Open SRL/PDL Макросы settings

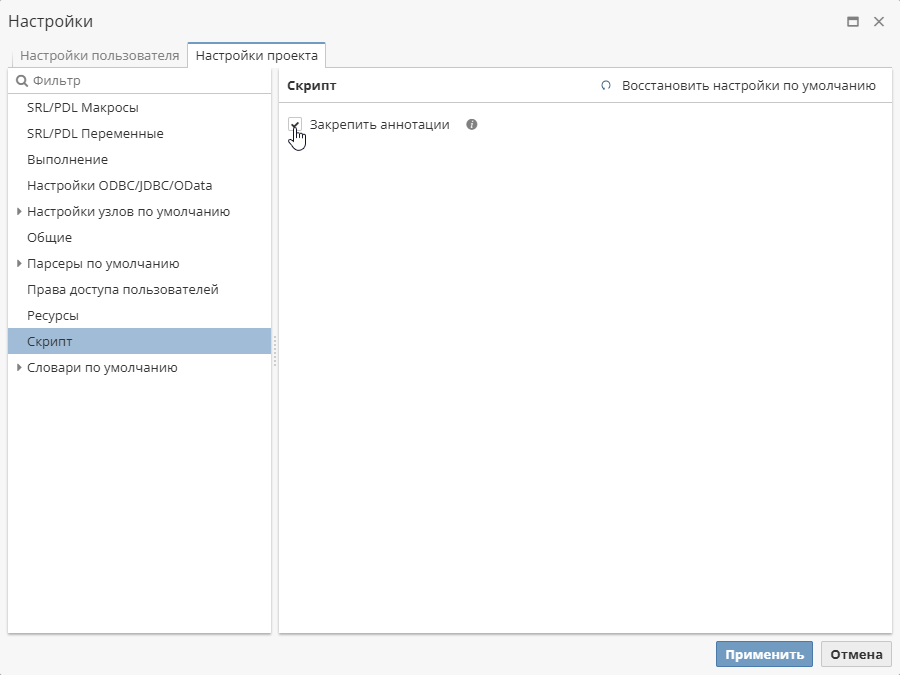pyautogui.click(x=83, y=108)
